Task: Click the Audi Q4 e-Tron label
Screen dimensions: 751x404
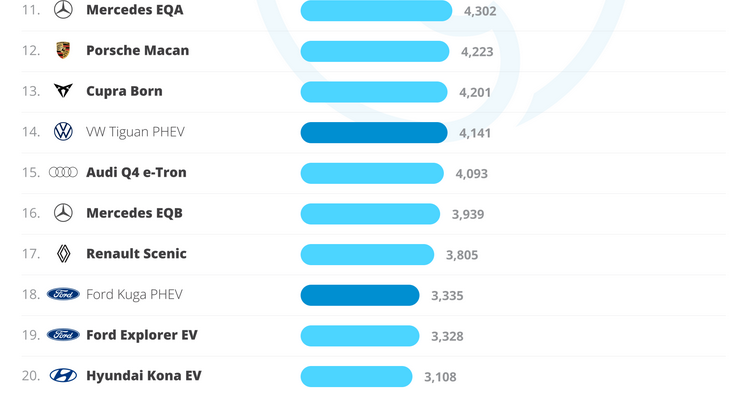Action: click(136, 172)
